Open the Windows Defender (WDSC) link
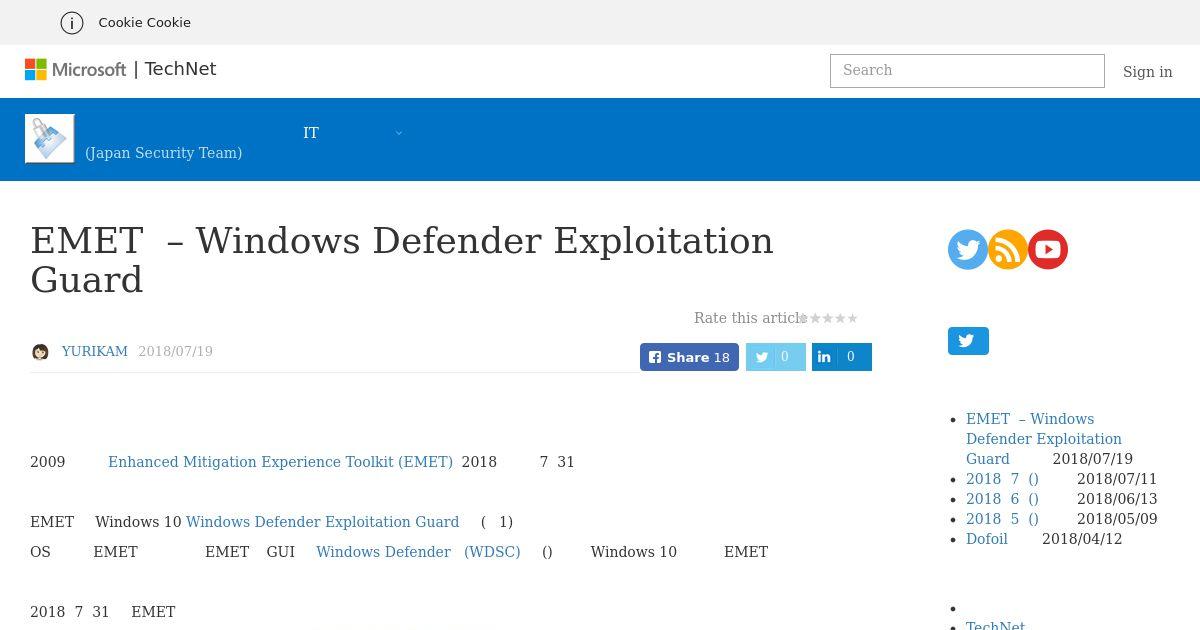This screenshot has height=630, width=1200. (x=418, y=552)
